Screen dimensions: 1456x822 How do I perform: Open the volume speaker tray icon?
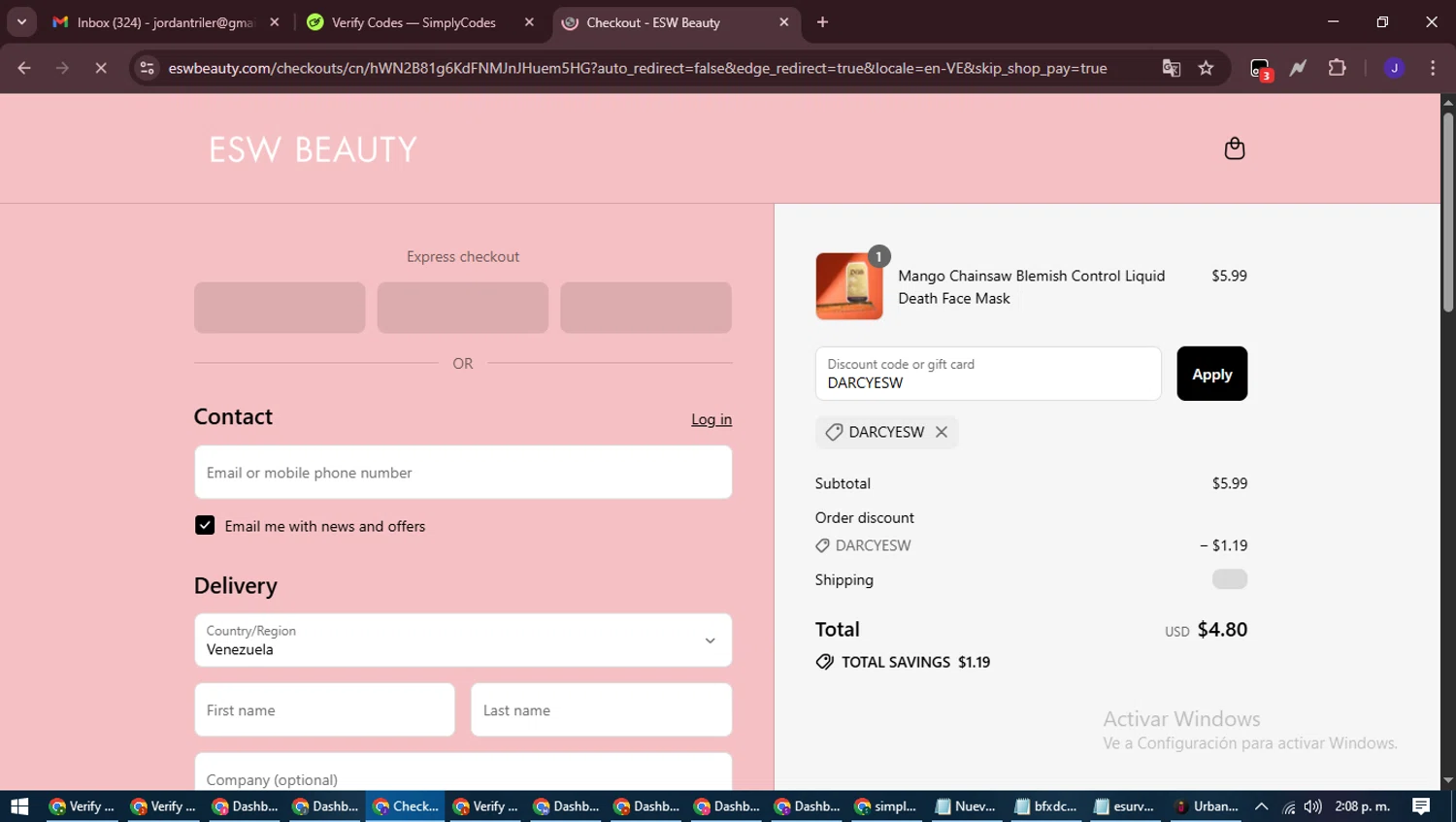[1312, 806]
